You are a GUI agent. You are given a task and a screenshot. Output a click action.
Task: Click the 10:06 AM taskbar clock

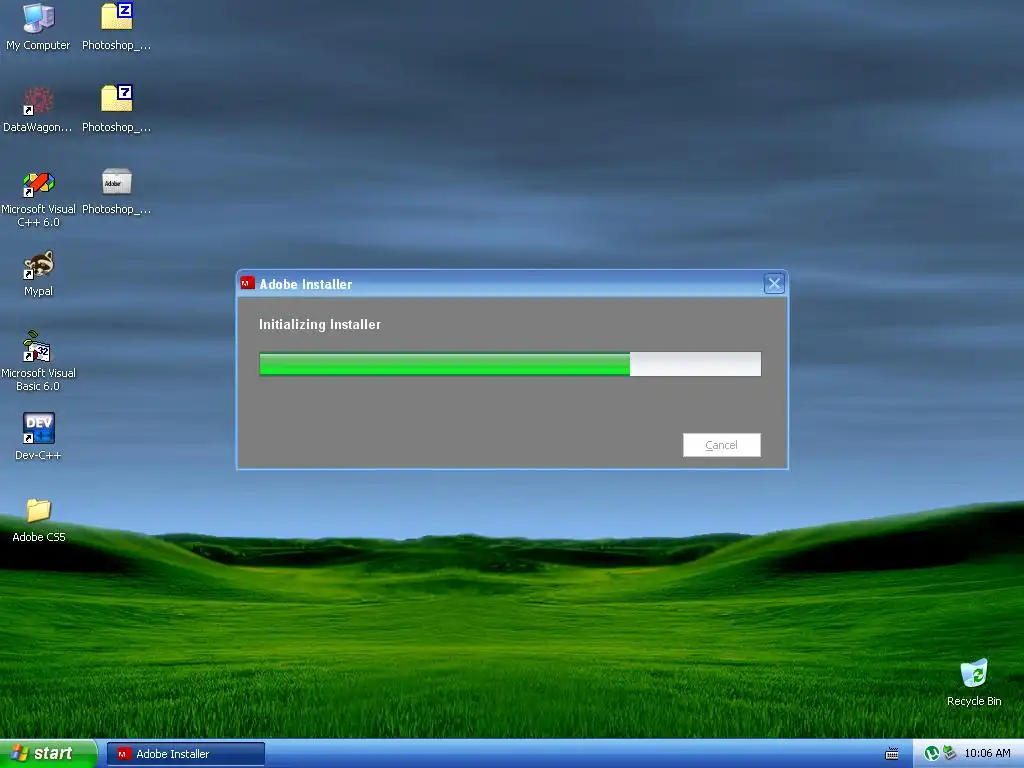coord(987,753)
